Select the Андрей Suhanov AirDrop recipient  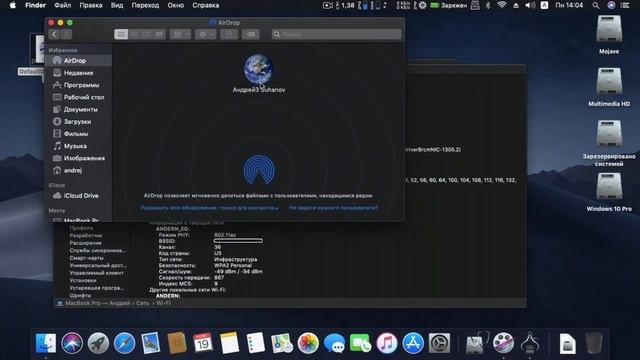pos(259,73)
